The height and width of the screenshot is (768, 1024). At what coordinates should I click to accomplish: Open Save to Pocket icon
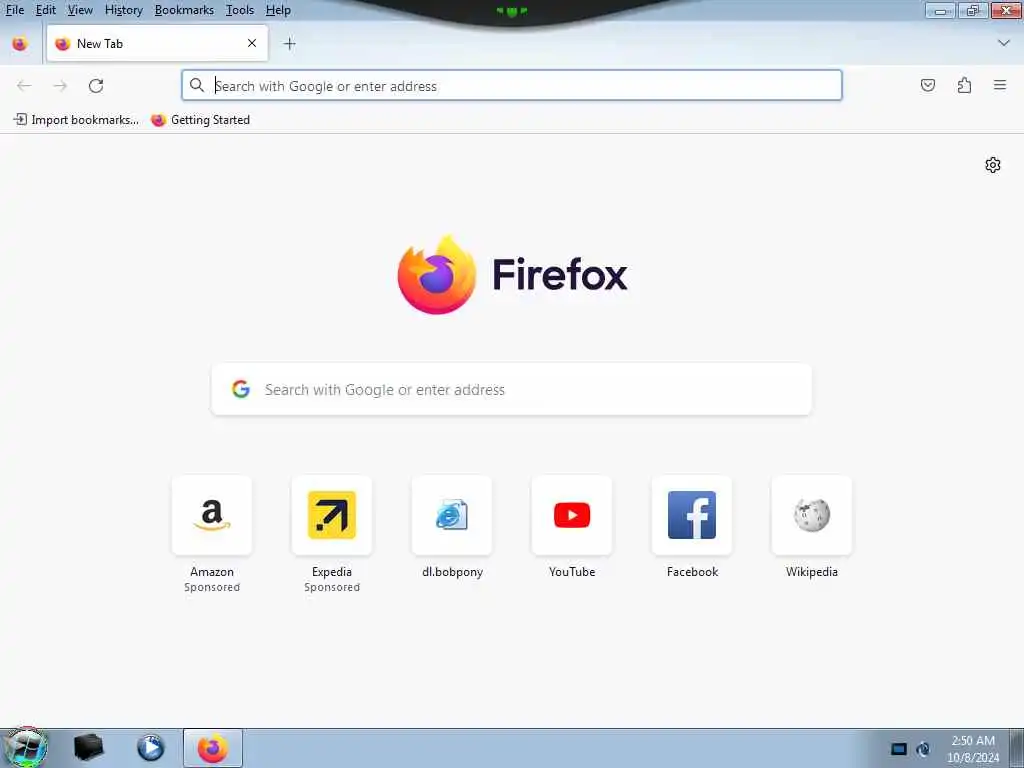(x=927, y=85)
